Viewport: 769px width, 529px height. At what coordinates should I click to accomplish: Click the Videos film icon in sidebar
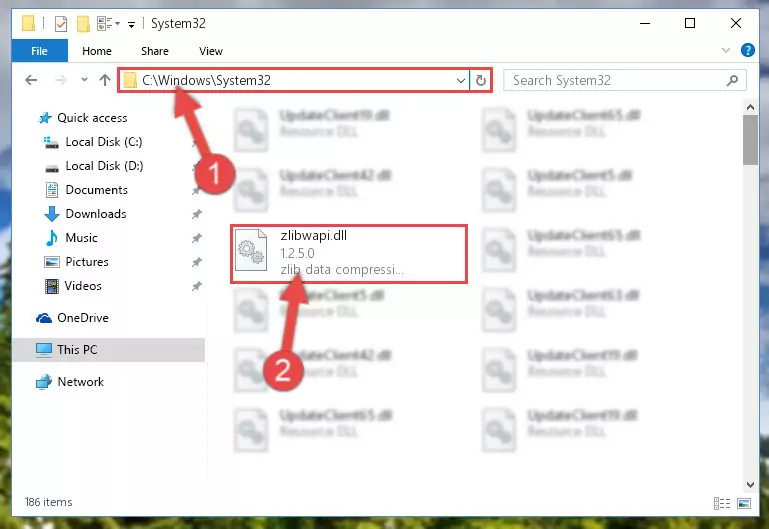tap(51, 286)
